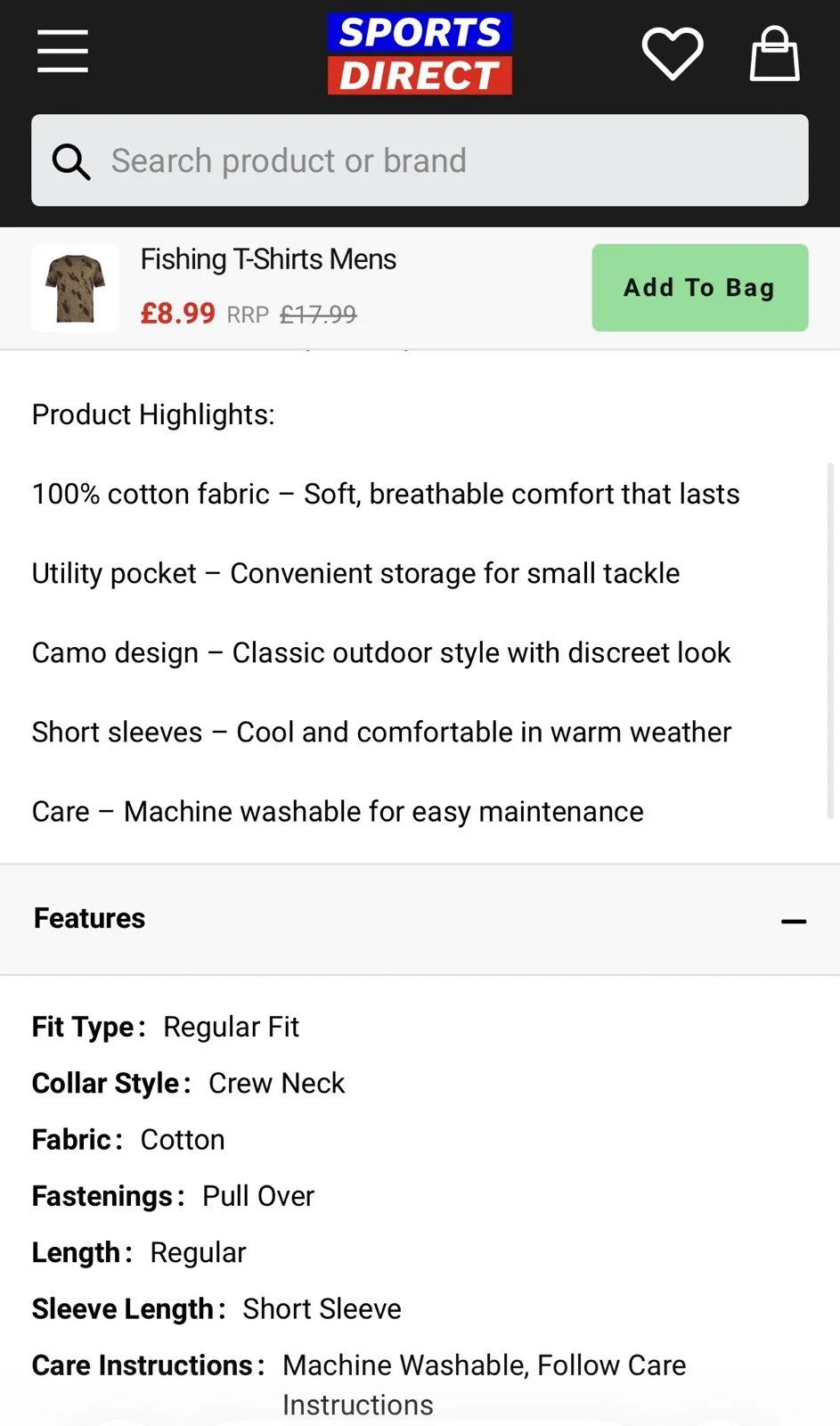The image size is (840, 1426).
Task: Click the Fishing T-Shirts Mens title
Action: click(268, 259)
